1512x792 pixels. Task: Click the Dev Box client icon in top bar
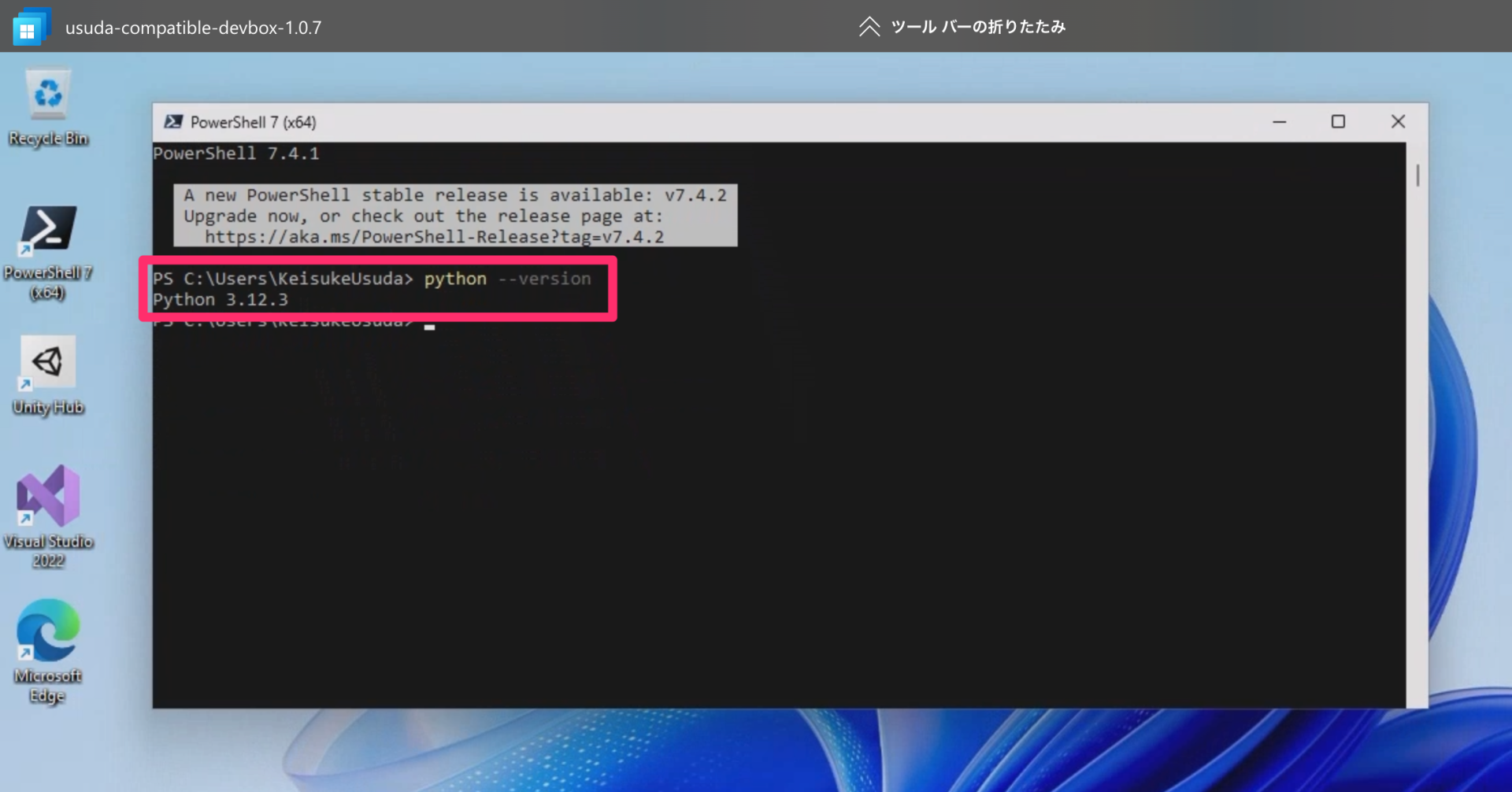pyautogui.click(x=31, y=26)
